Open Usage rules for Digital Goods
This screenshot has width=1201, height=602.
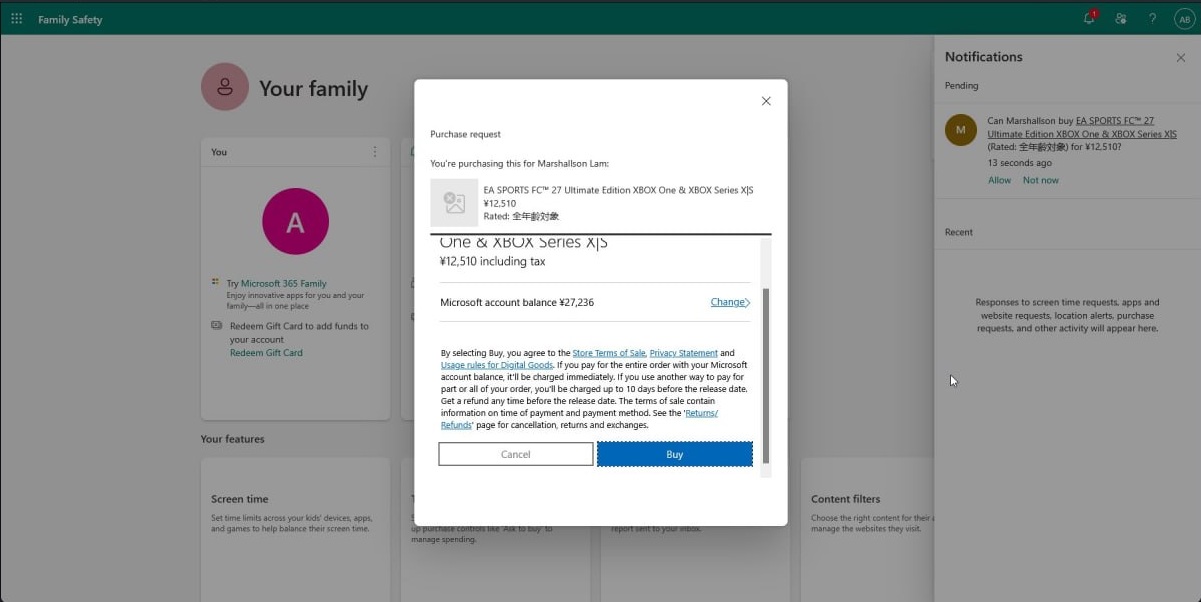[497, 365]
